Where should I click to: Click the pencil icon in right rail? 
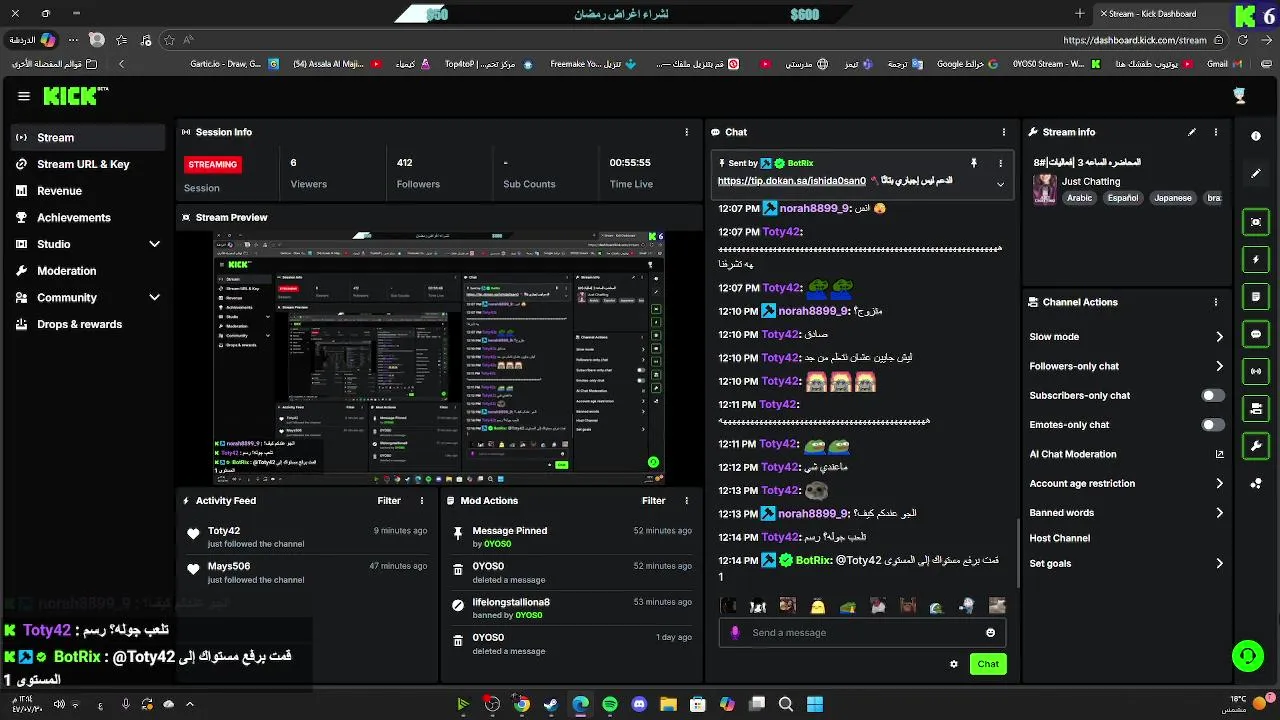click(1256, 174)
